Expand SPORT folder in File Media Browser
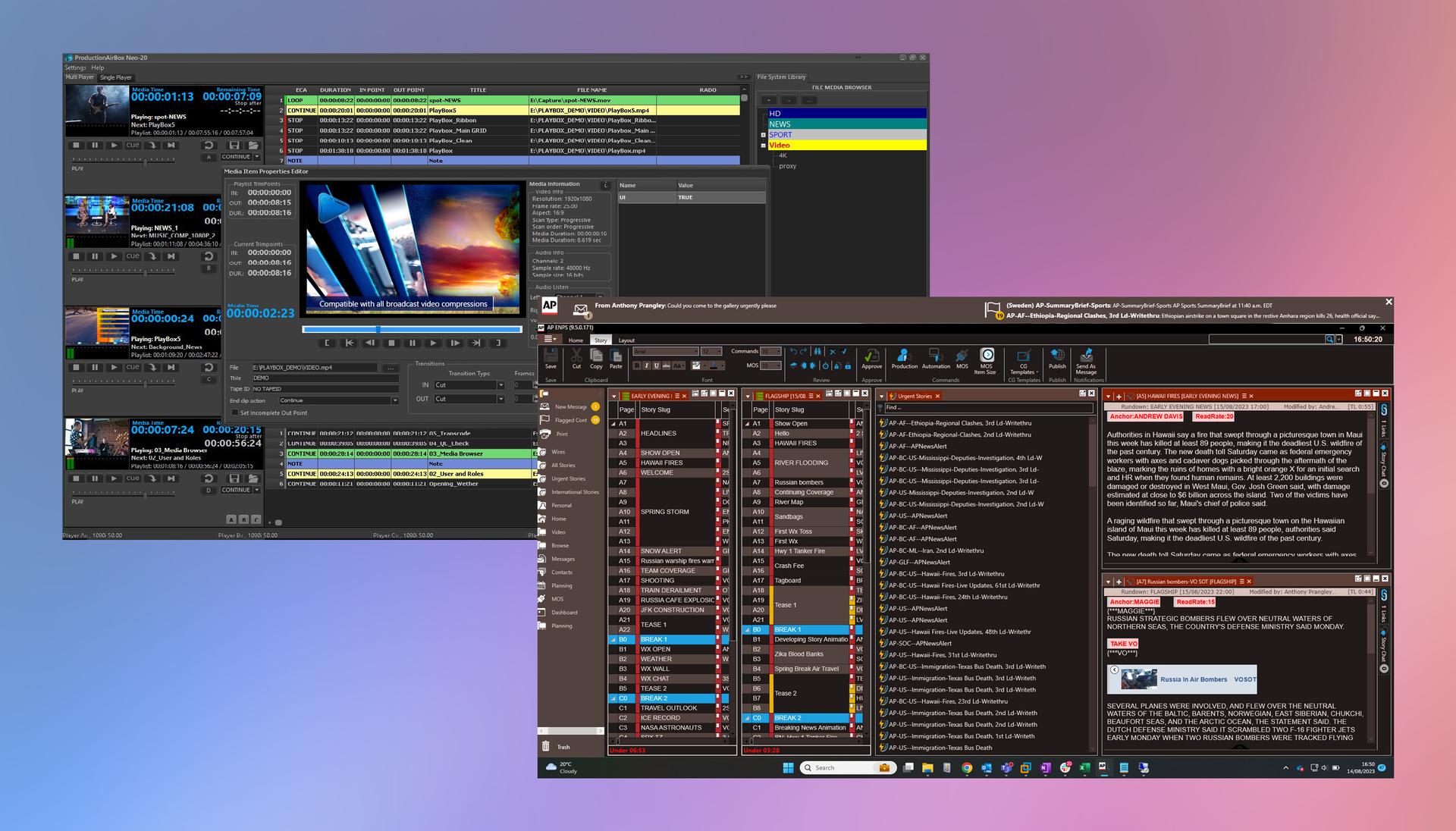 click(x=763, y=135)
